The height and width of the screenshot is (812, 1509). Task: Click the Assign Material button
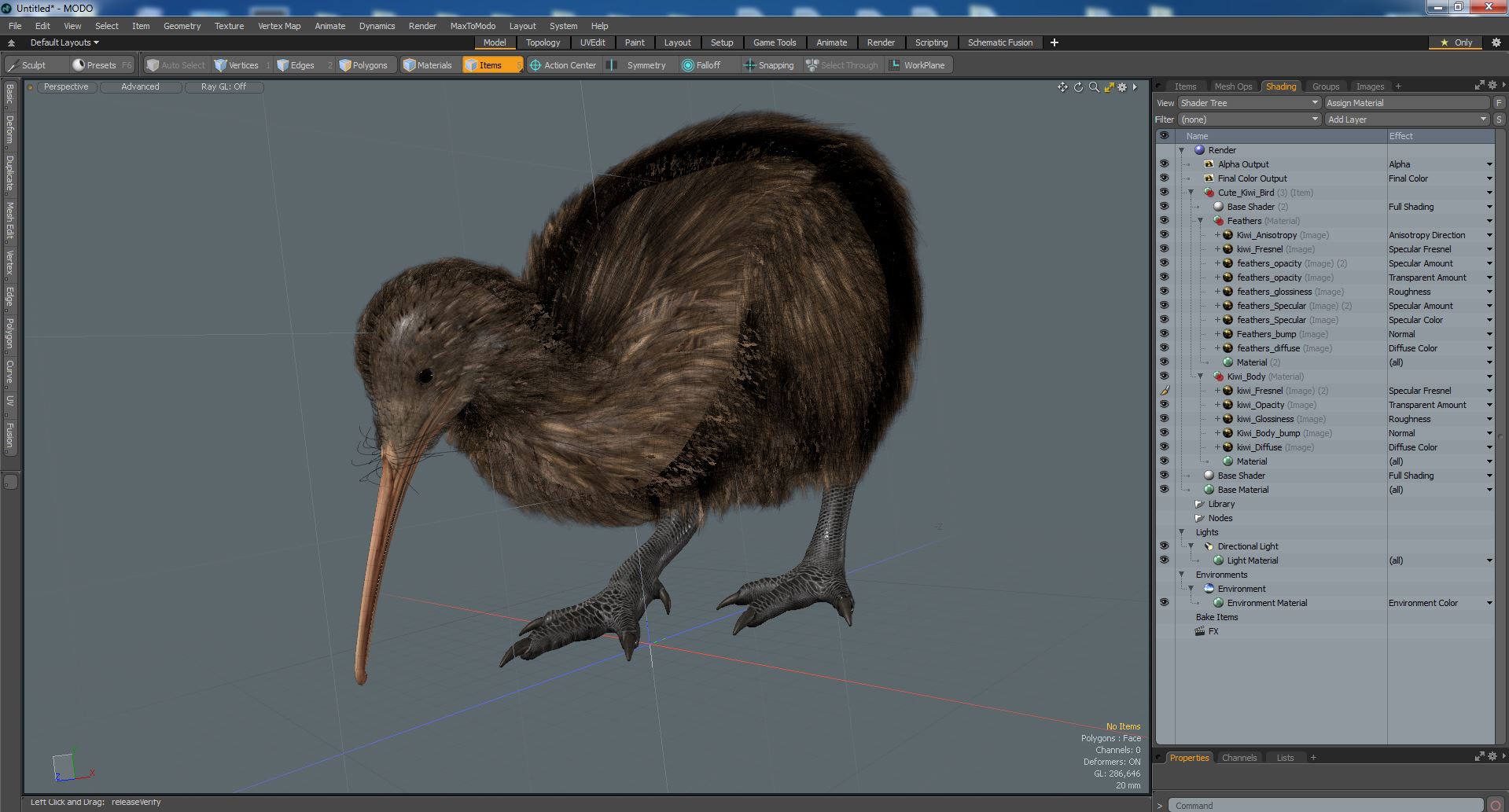pos(1407,103)
